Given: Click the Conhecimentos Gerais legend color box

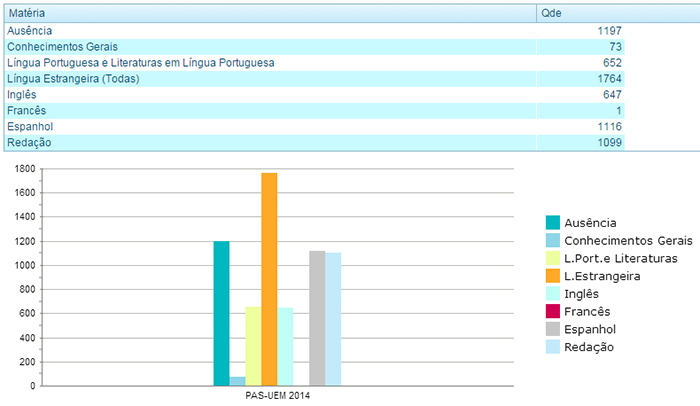Looking at the screenshot, I should pos(553,241).
